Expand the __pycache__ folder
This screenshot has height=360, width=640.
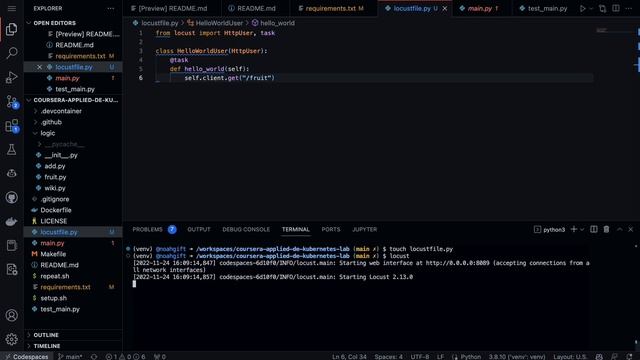[64, 144]
